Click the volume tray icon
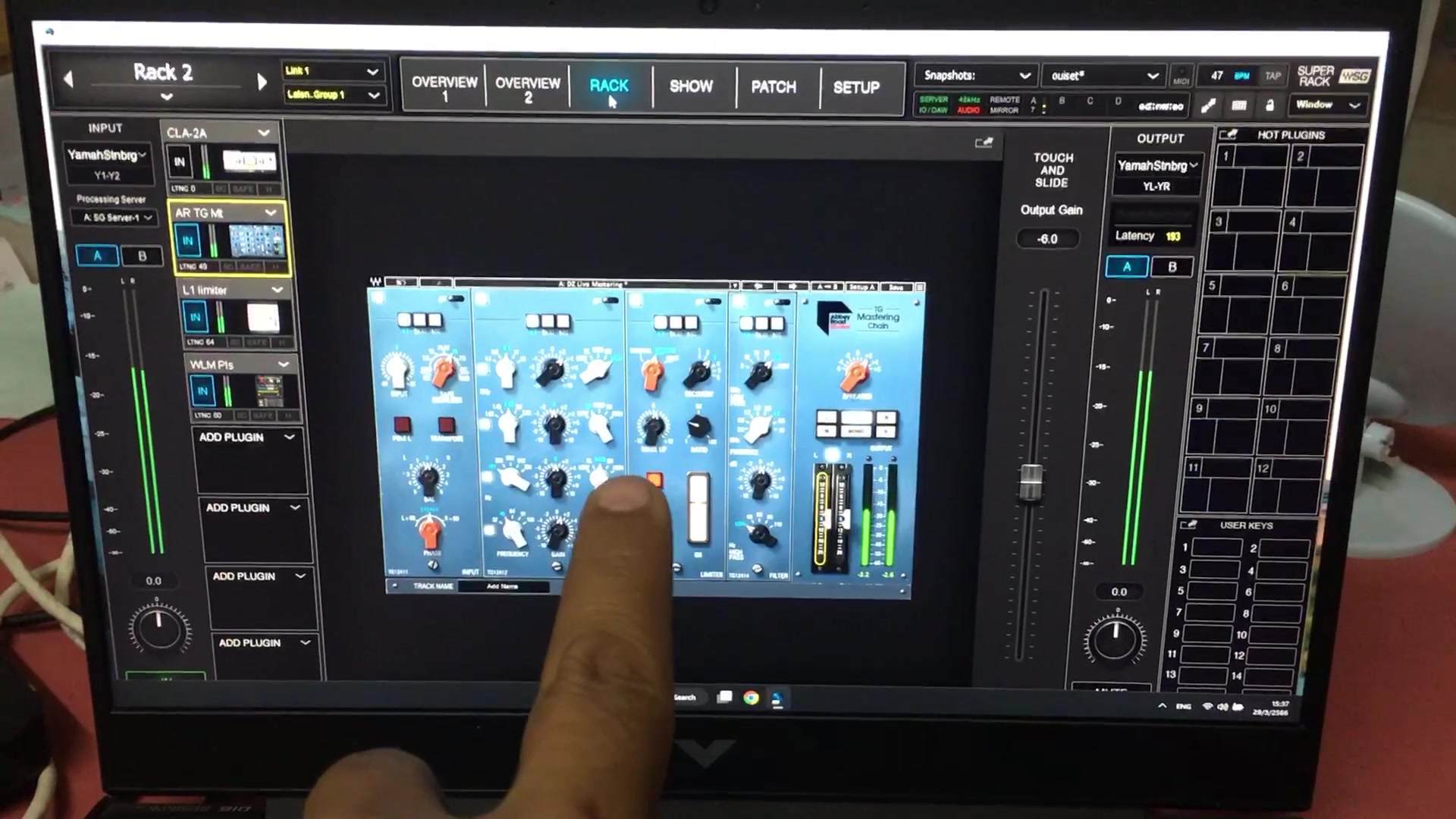Viewport: 1456px width, 819px height. coord(1222,706)
